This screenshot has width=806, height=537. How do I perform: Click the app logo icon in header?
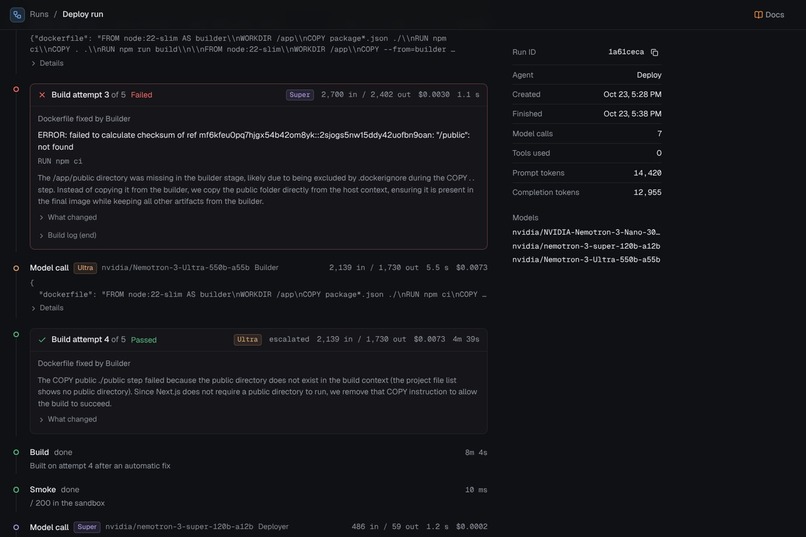(x=17, y=14)
